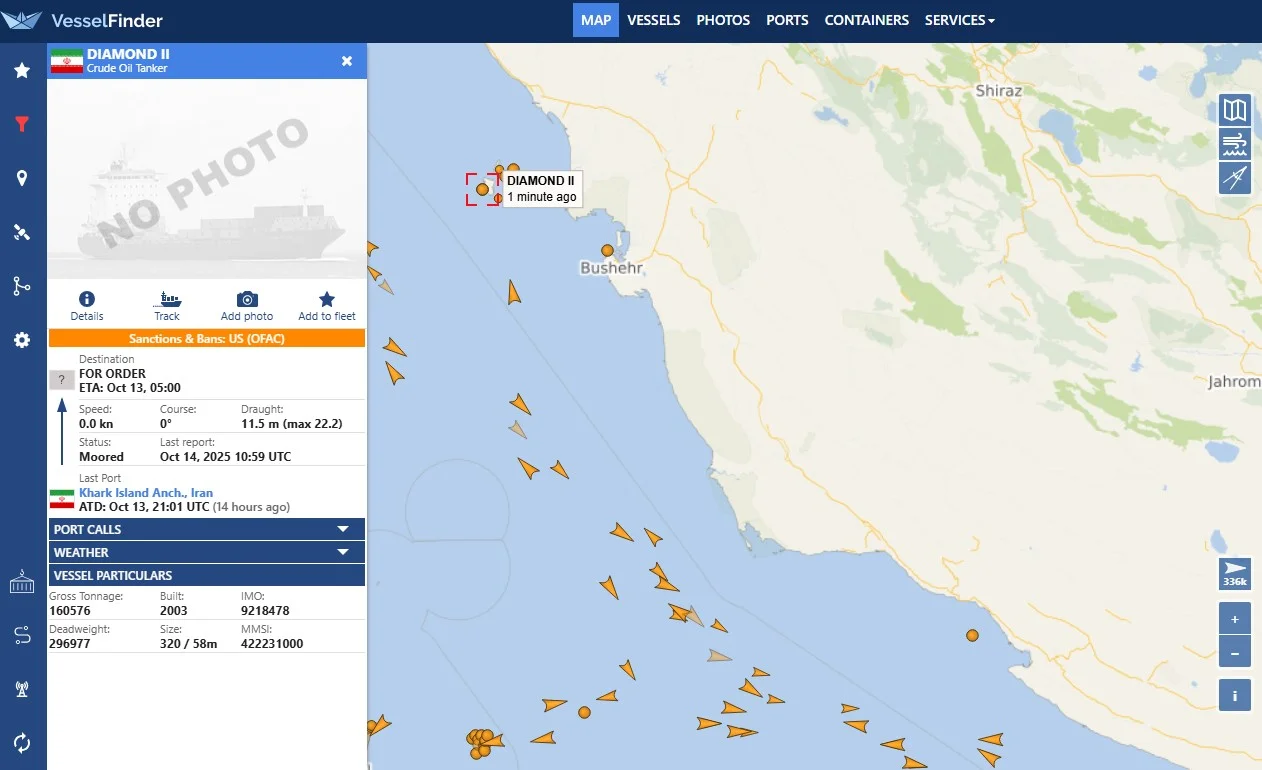This screenshot has height=770, width=1262.
Task: Toggle the distance measurement tool
Action: pyautogui.click(x=1235, y=178)
